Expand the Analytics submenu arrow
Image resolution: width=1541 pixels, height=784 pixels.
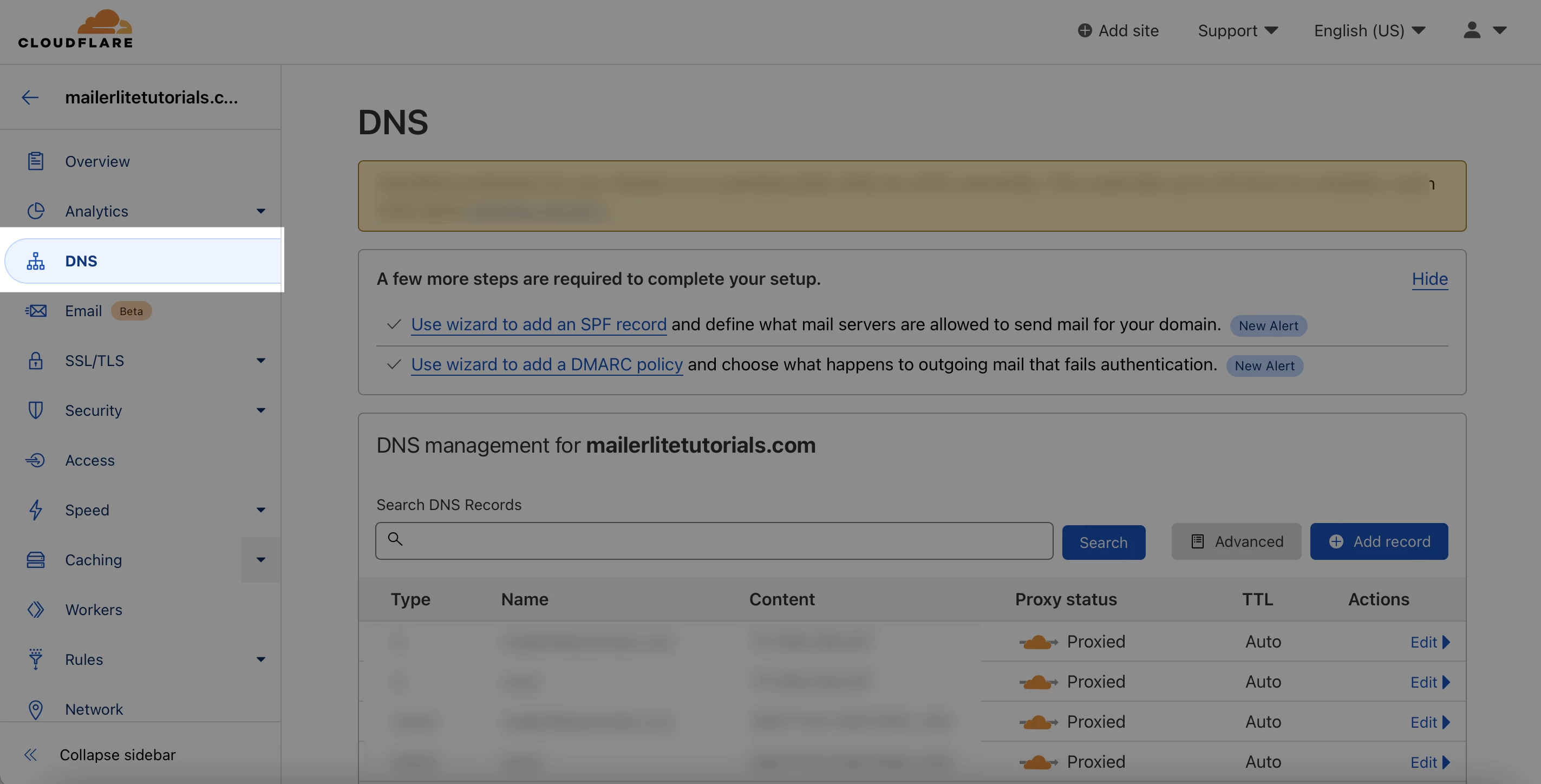point(261,211)
